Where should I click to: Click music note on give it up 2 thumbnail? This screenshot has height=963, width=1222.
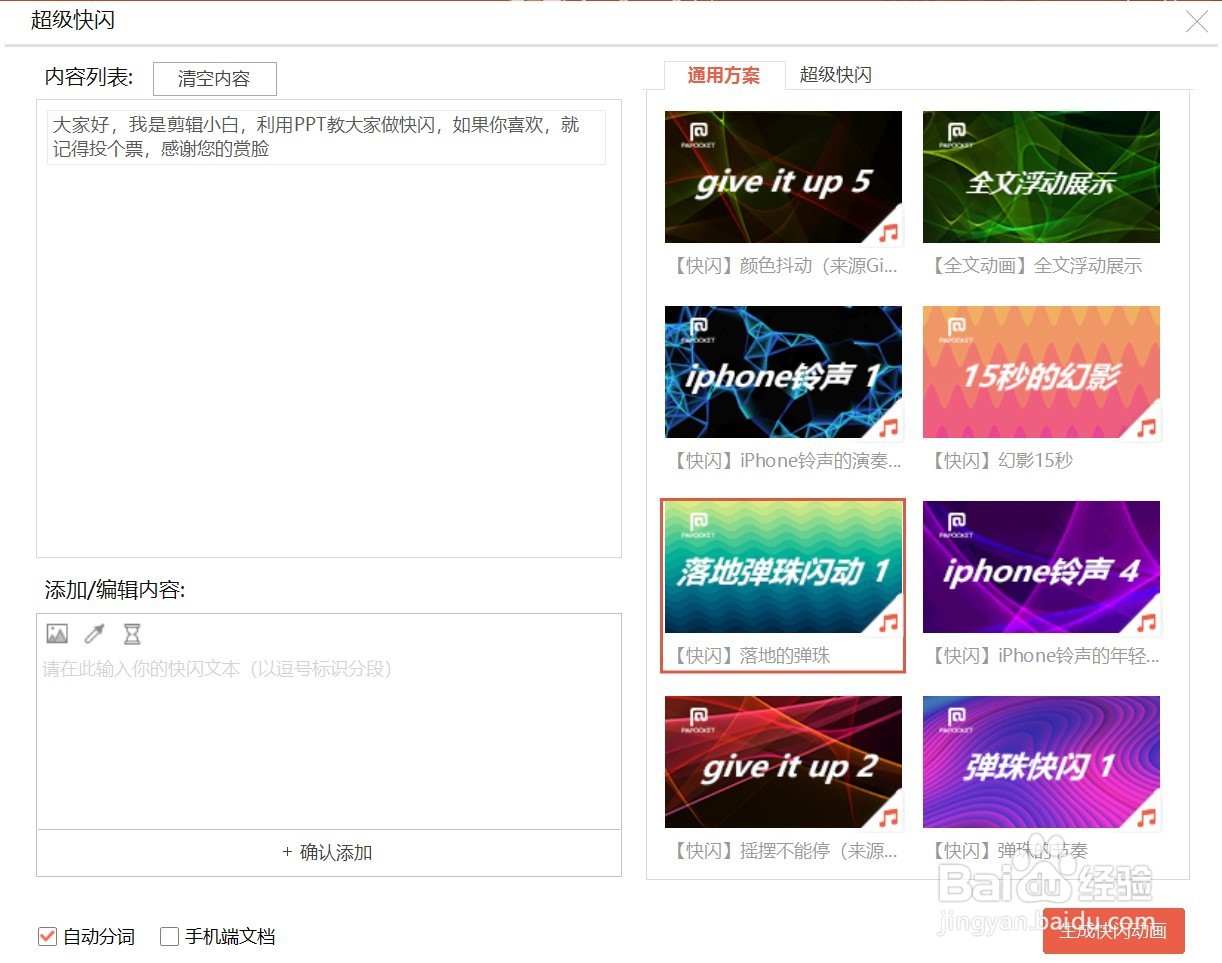point(888,817)
